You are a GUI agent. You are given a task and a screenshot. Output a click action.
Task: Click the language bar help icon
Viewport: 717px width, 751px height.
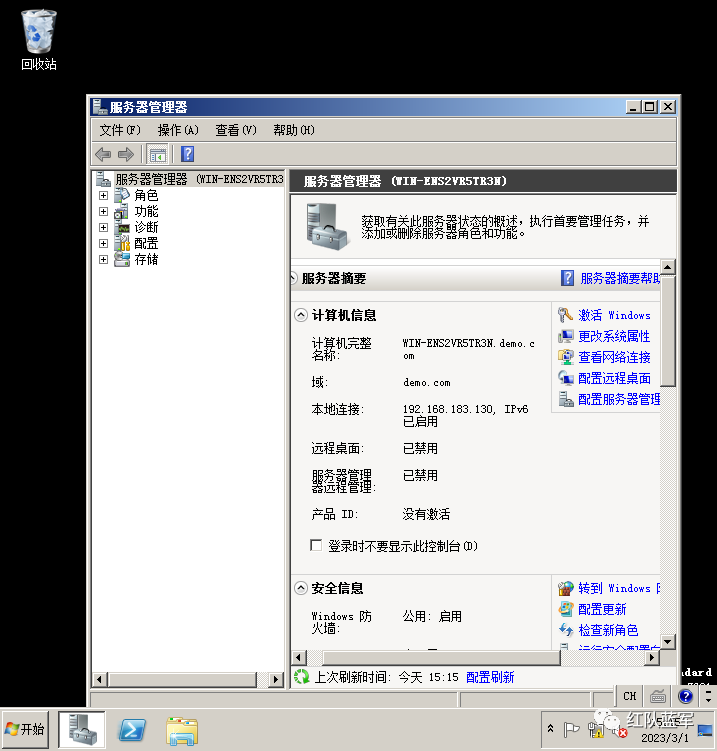pos(685,696)
